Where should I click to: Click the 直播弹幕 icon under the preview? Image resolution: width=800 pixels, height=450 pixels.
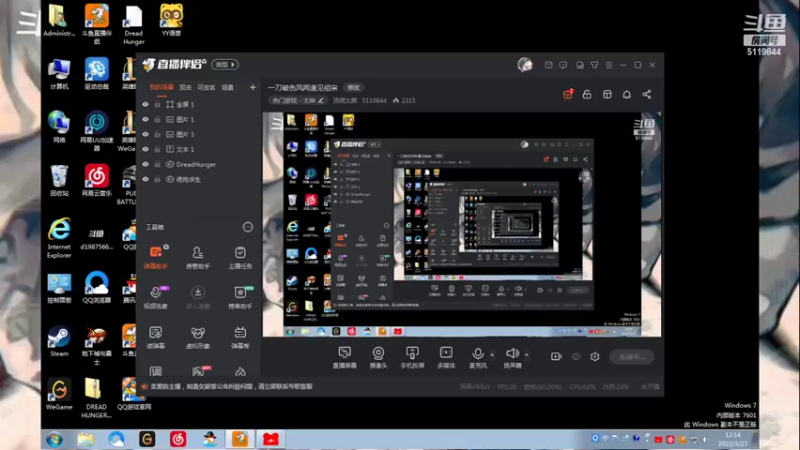[x=344, y=357]
